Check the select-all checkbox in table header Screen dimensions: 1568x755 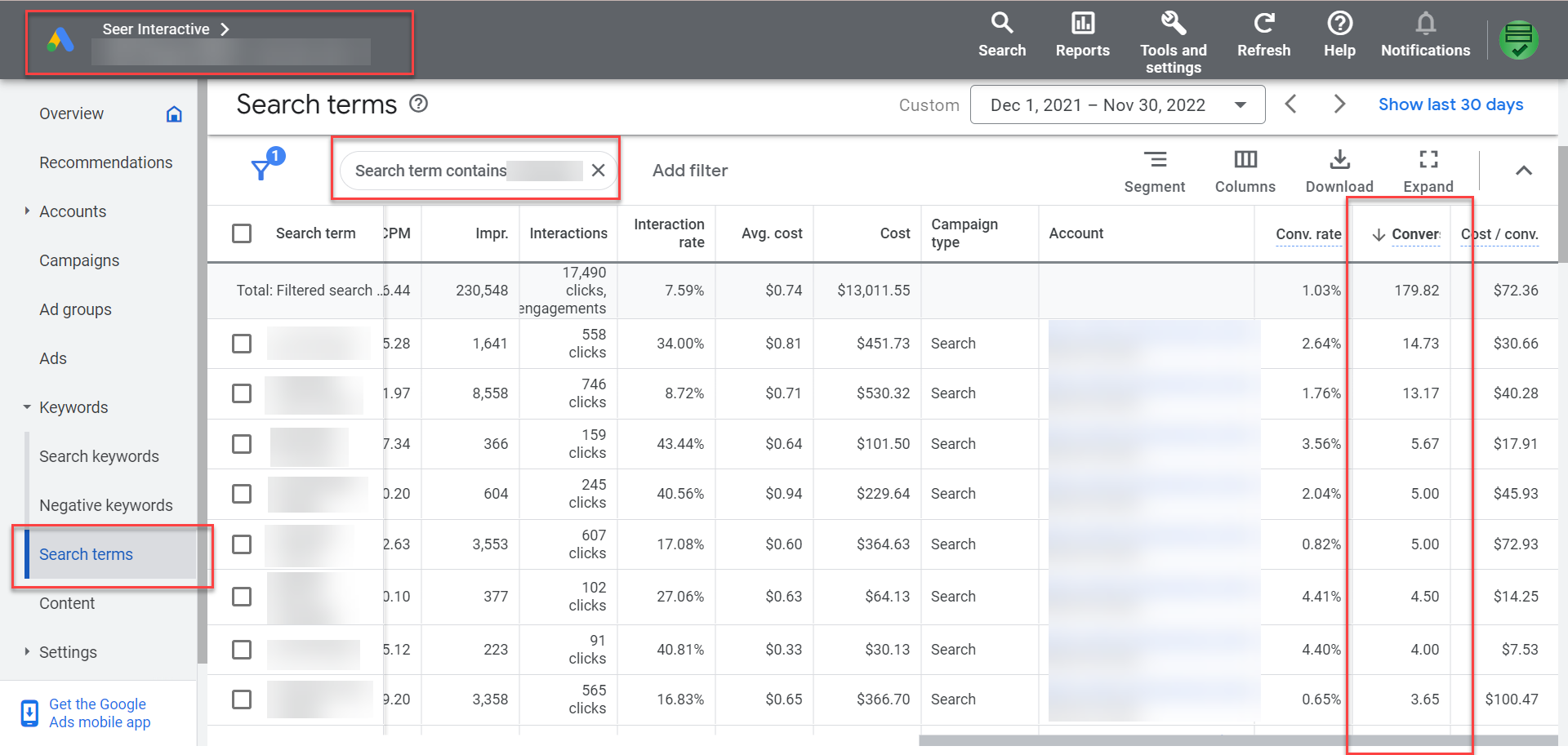[x=242, y=233]
